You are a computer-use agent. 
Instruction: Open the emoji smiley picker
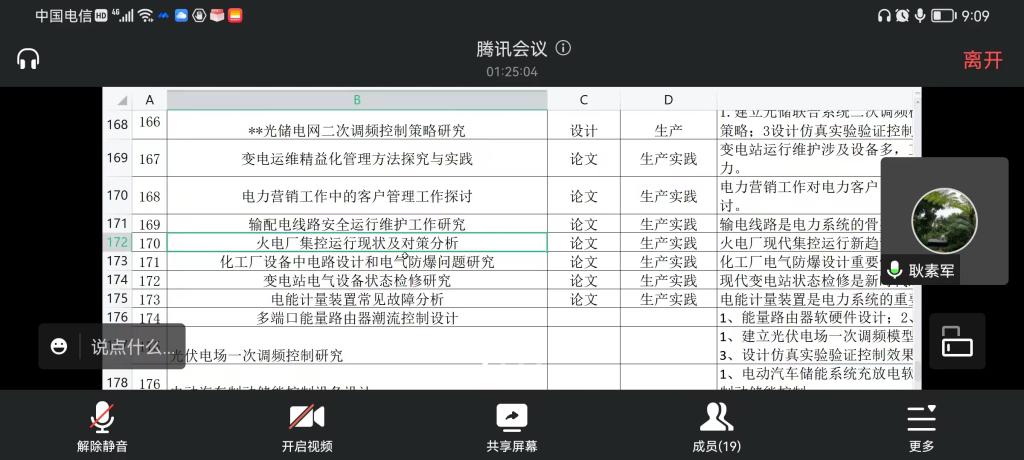(x=59, y=347)
